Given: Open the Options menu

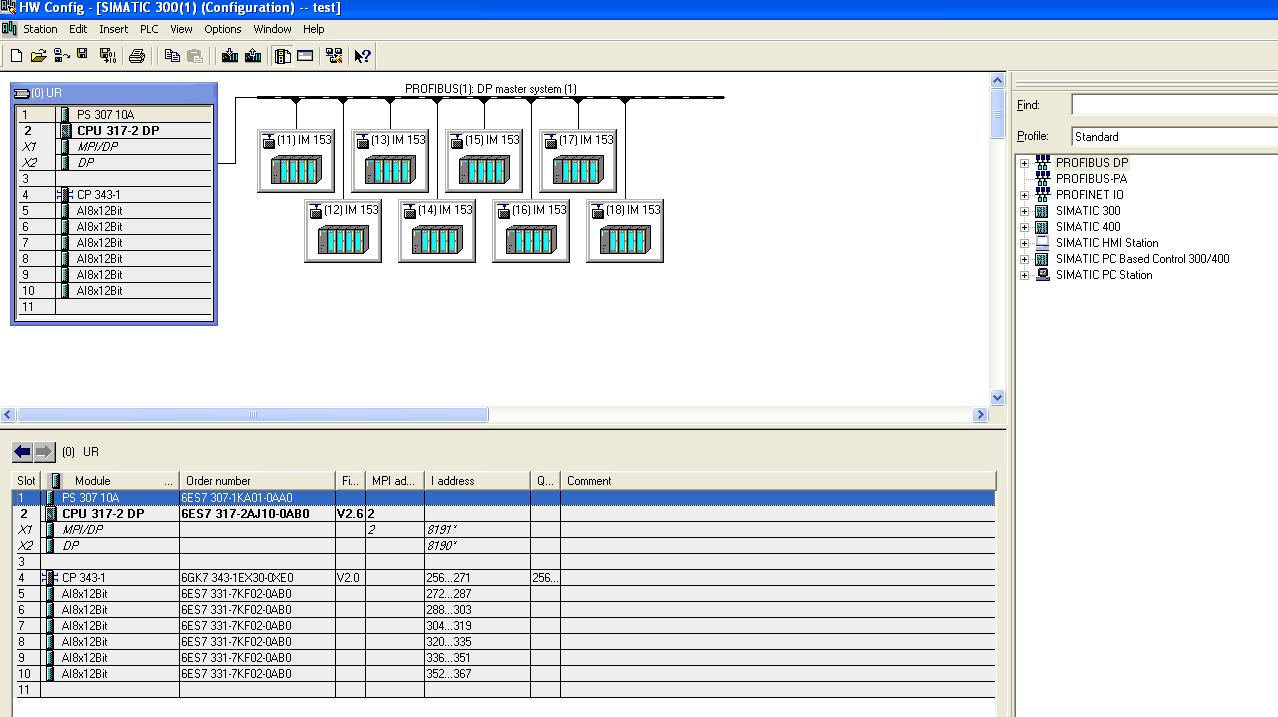Looking at the screenshot, I should coord(223,29).
